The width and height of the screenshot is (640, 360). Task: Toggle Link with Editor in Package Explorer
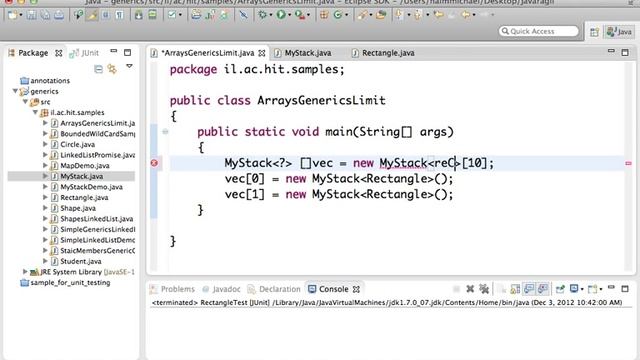pos(112,69)
